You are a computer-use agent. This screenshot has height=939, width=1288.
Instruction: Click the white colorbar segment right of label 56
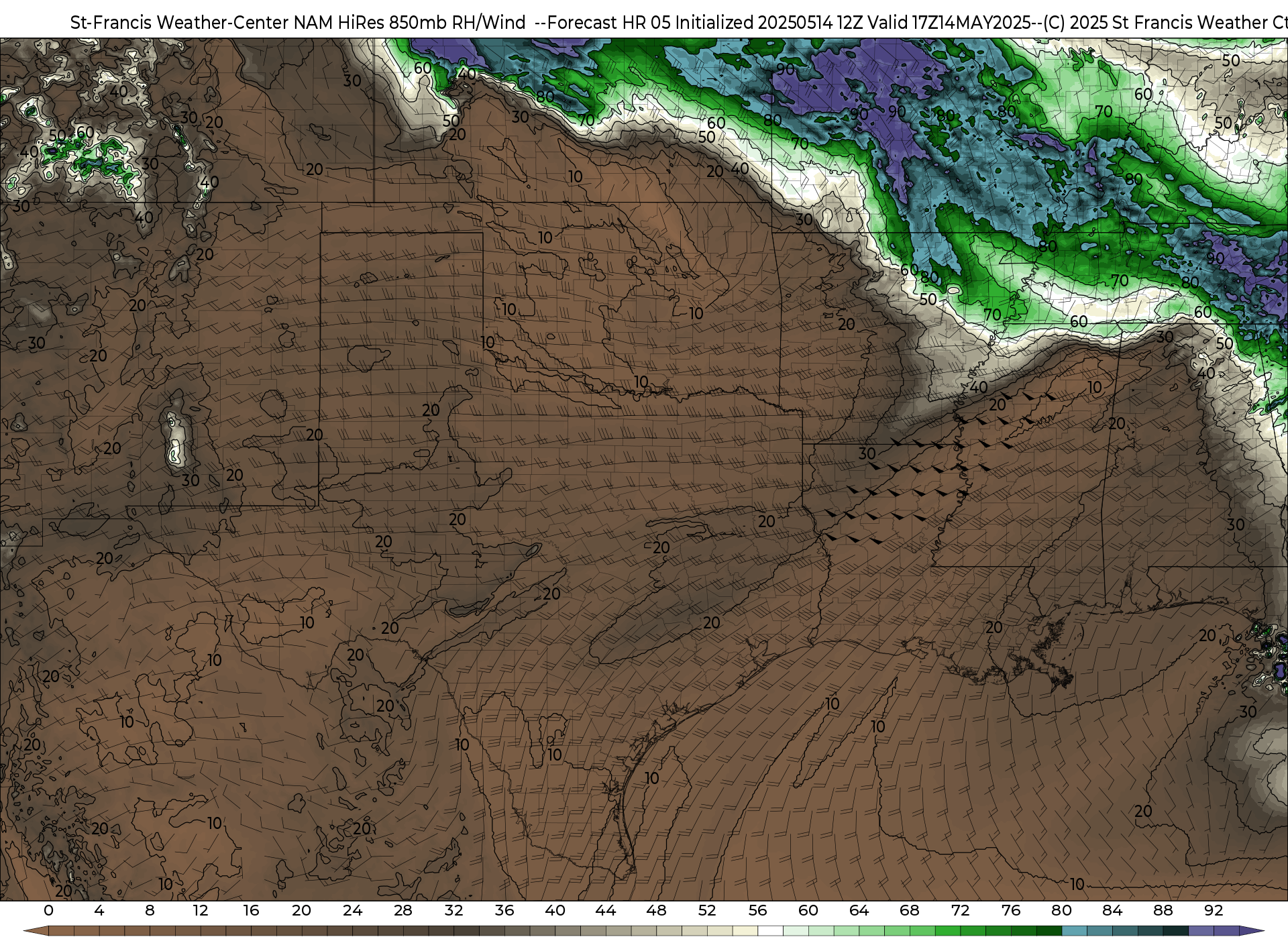[770, 932]
